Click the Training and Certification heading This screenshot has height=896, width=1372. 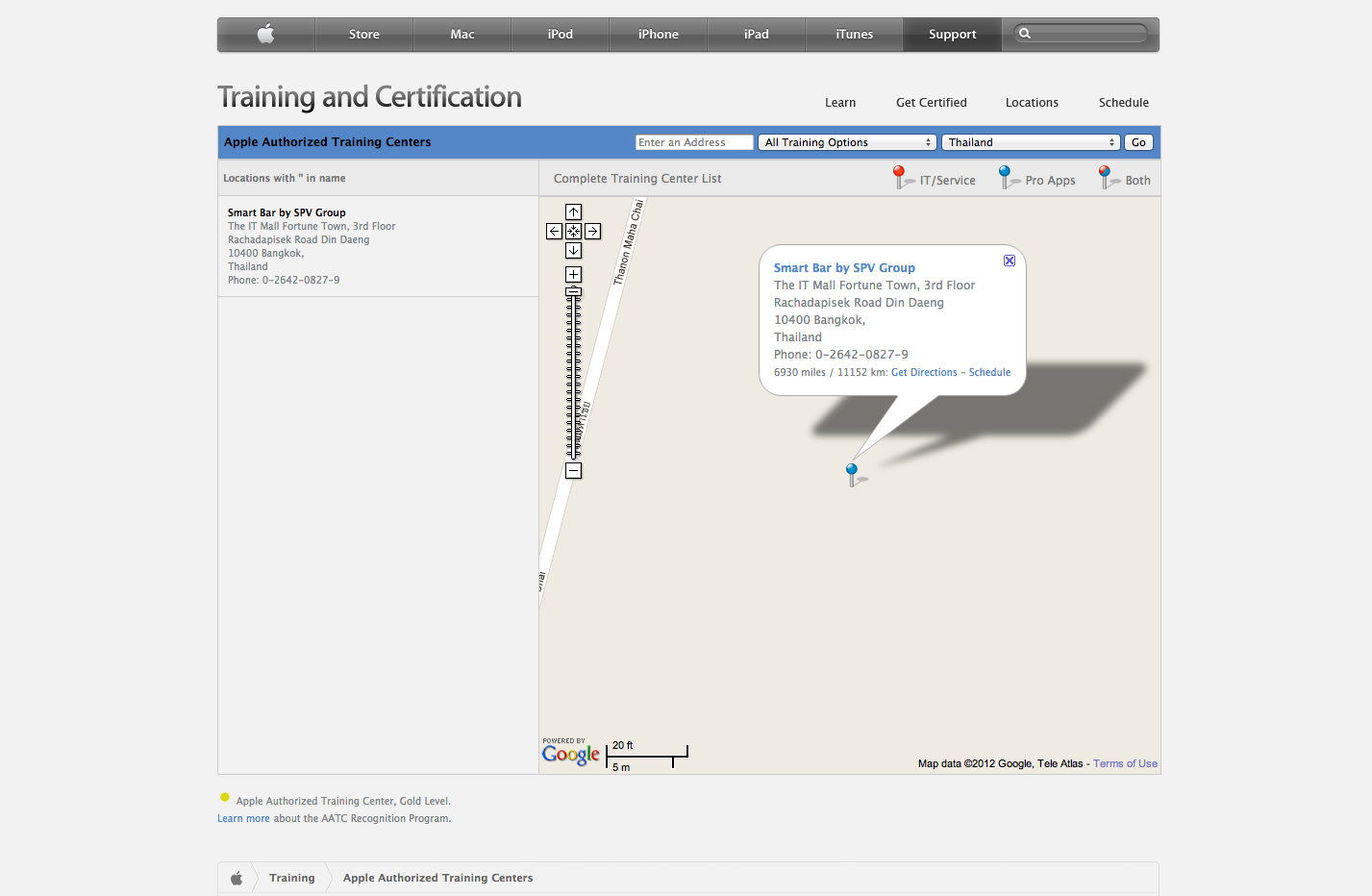(x=369, y=97)
